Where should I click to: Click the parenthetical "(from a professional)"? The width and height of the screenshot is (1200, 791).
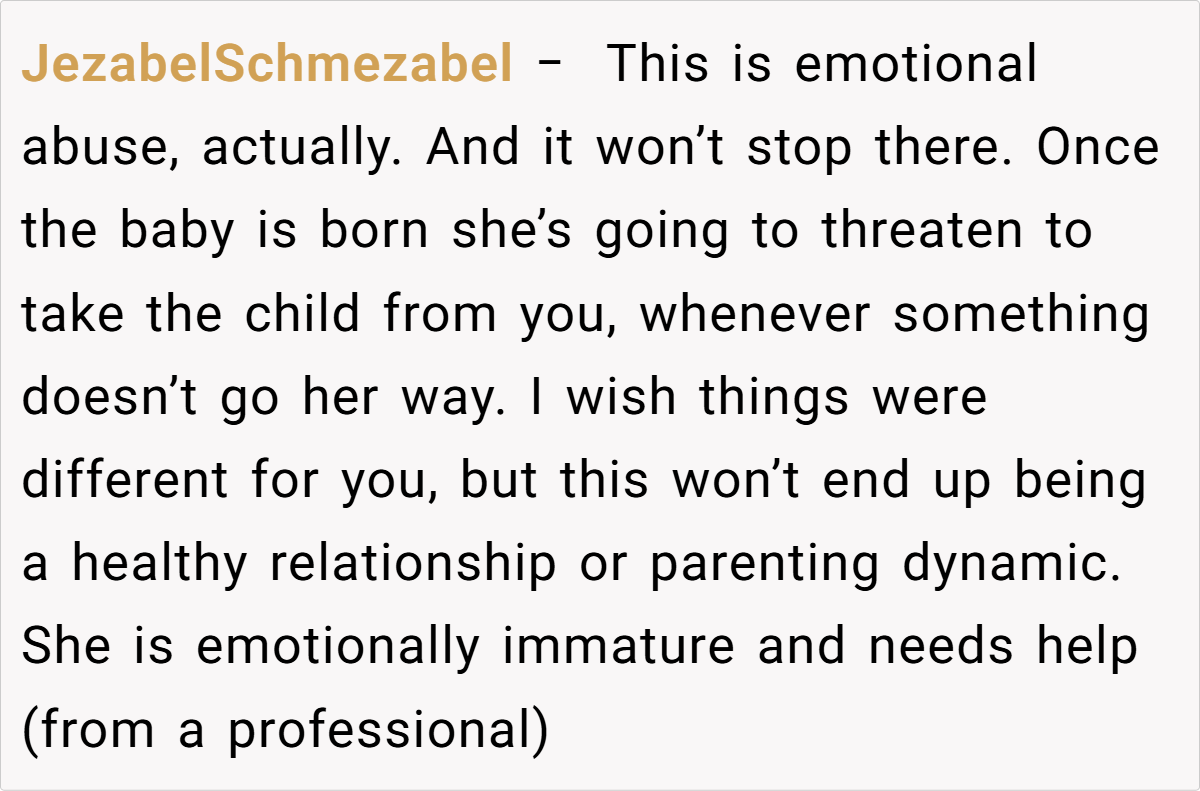click(x=285, y=730)
